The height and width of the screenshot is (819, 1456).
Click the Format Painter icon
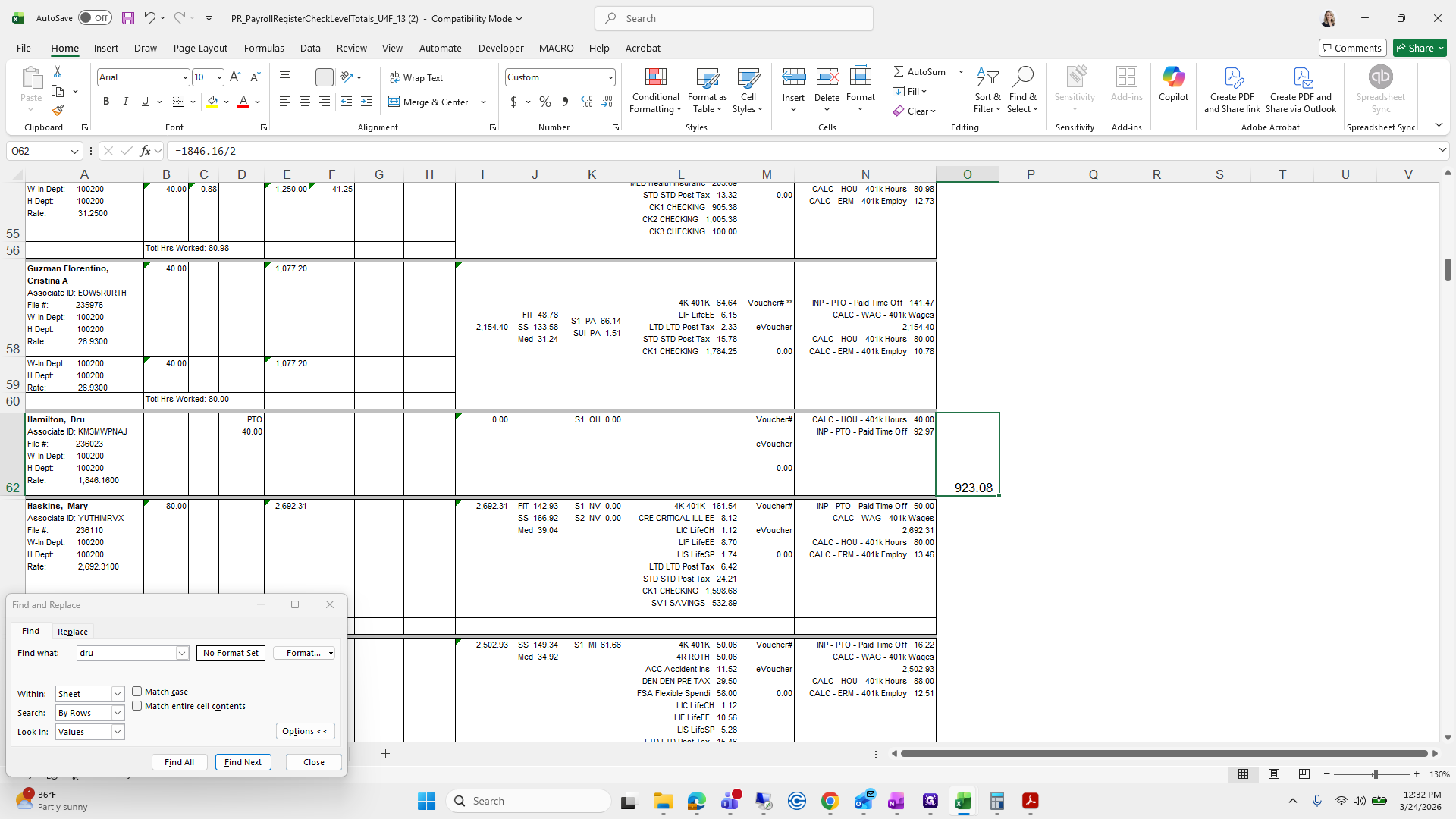[58, 111]
